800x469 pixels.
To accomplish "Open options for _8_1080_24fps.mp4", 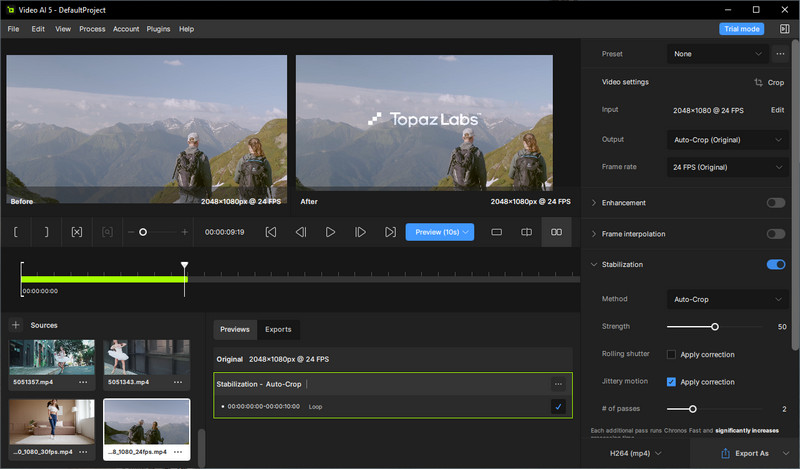I will (x=178, y=452).
